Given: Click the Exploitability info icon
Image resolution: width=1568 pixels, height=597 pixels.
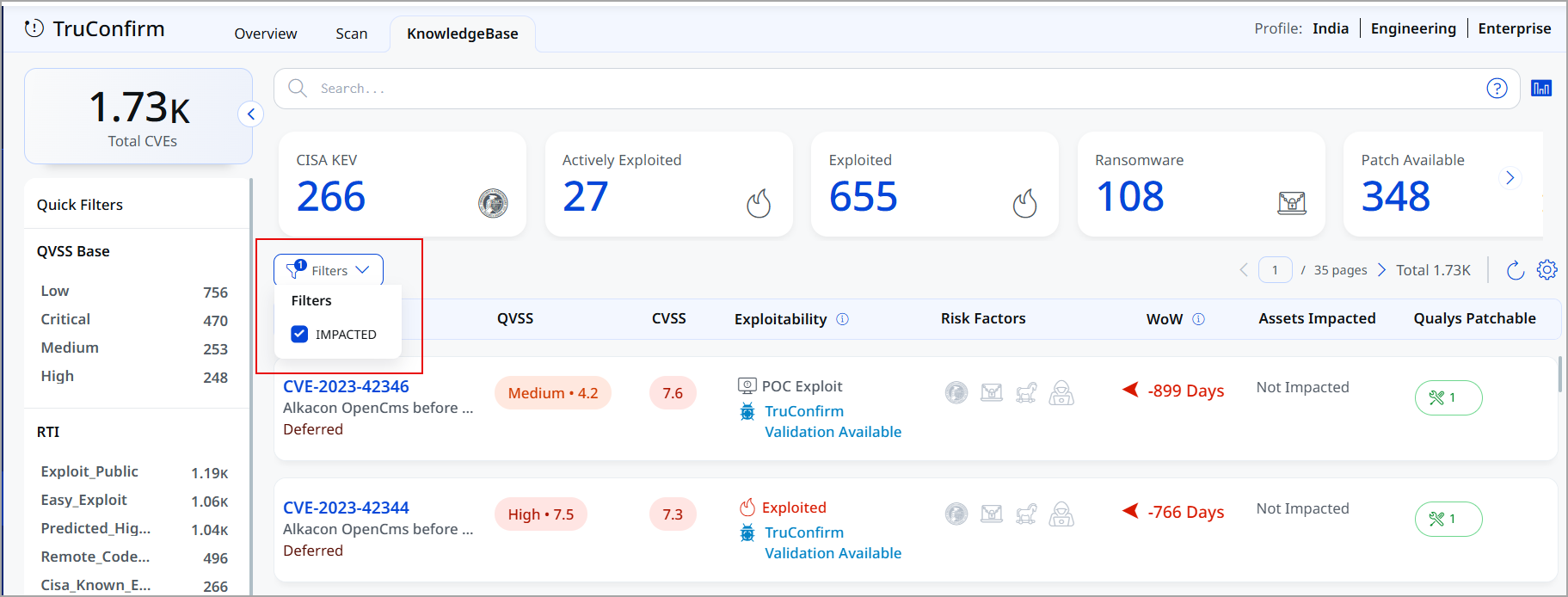Looking at the screenshot, I should pos(842,319).
